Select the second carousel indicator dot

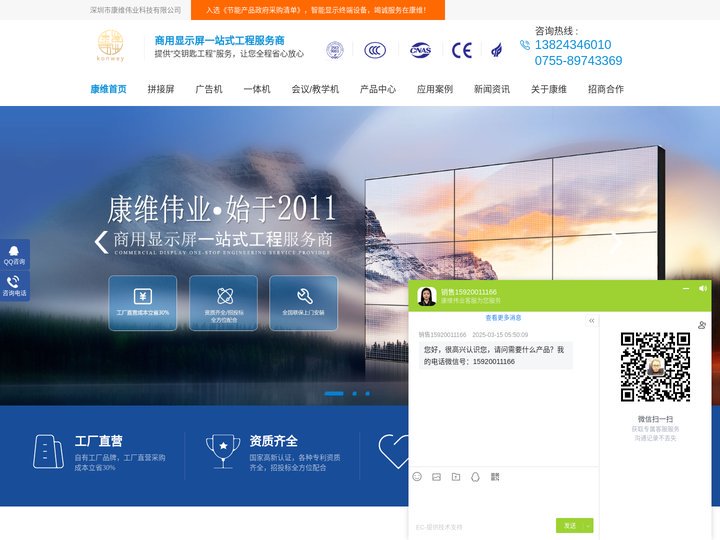[354, 394]
